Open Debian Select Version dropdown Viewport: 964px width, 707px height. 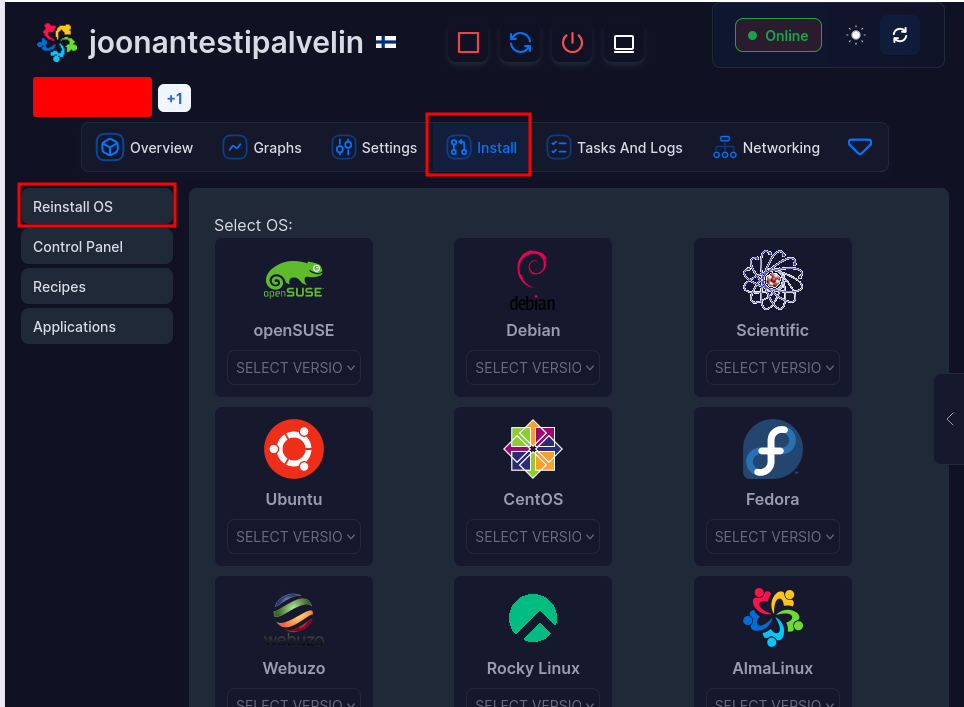coord(532,368)
